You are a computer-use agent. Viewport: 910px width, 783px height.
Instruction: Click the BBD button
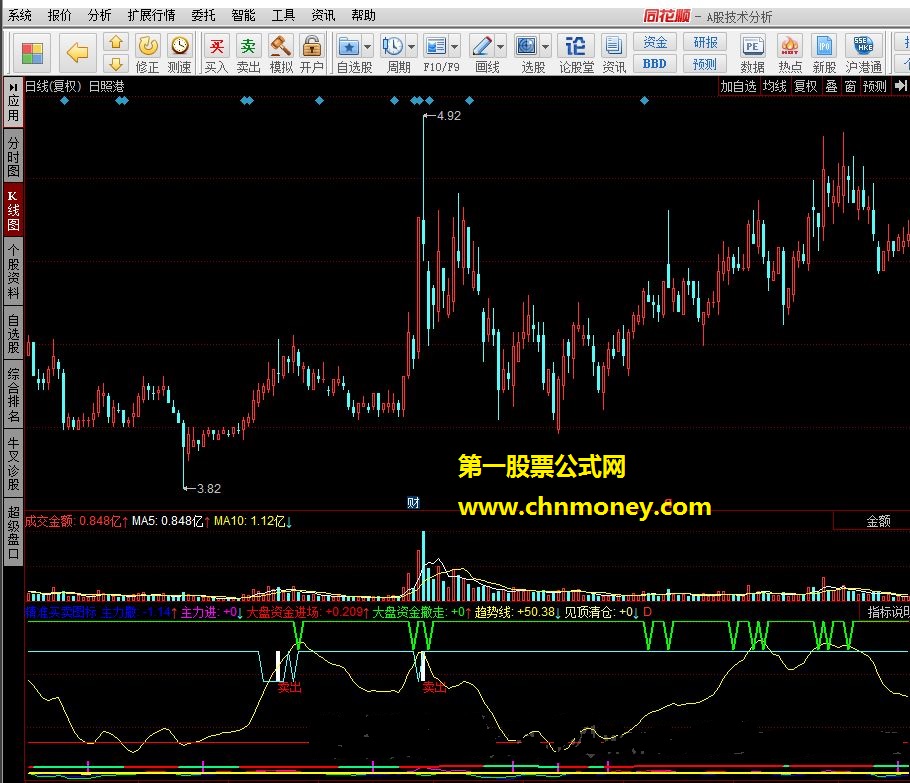point(655,63)
